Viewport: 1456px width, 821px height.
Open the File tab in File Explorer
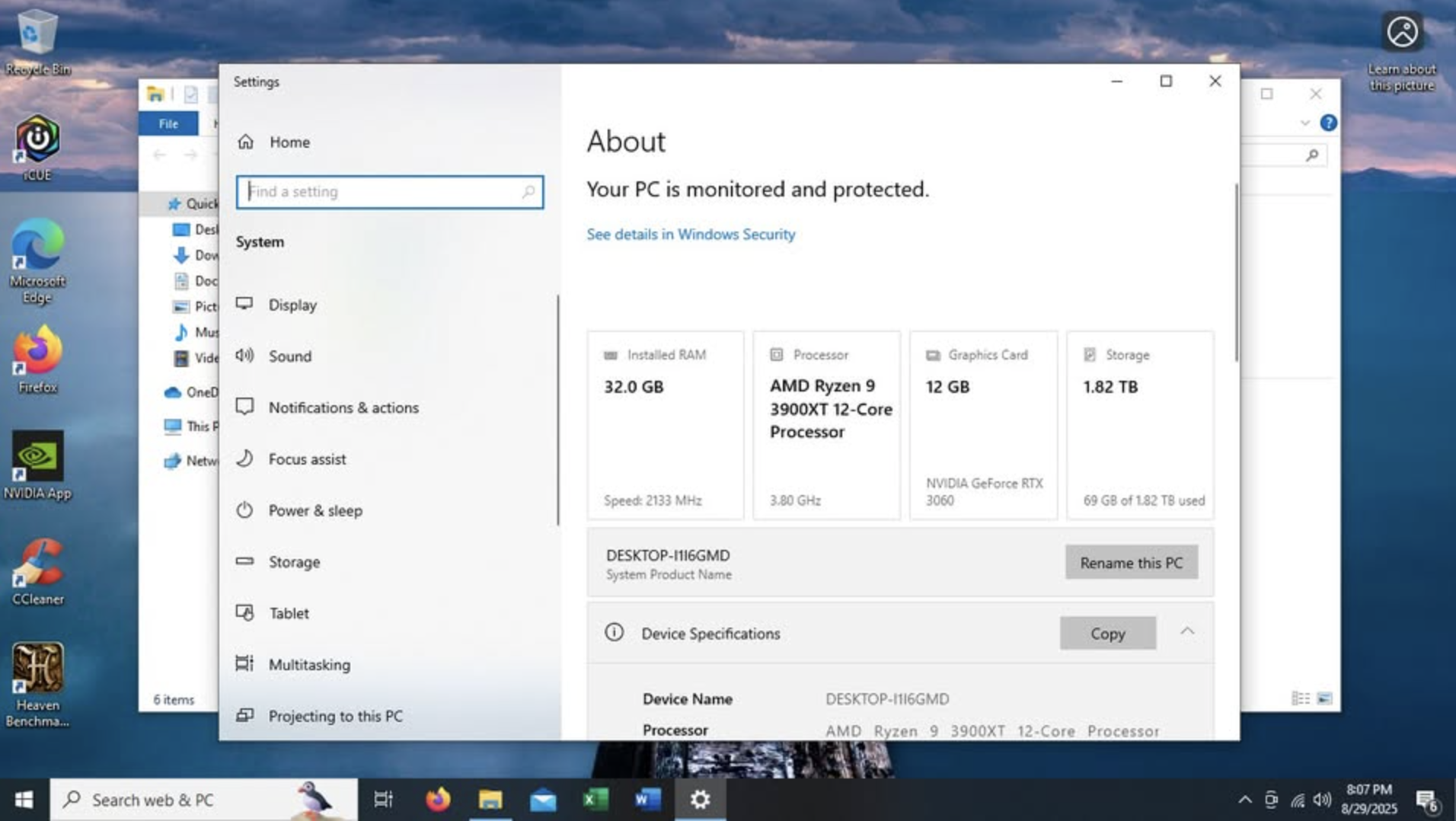pos(168,123)
